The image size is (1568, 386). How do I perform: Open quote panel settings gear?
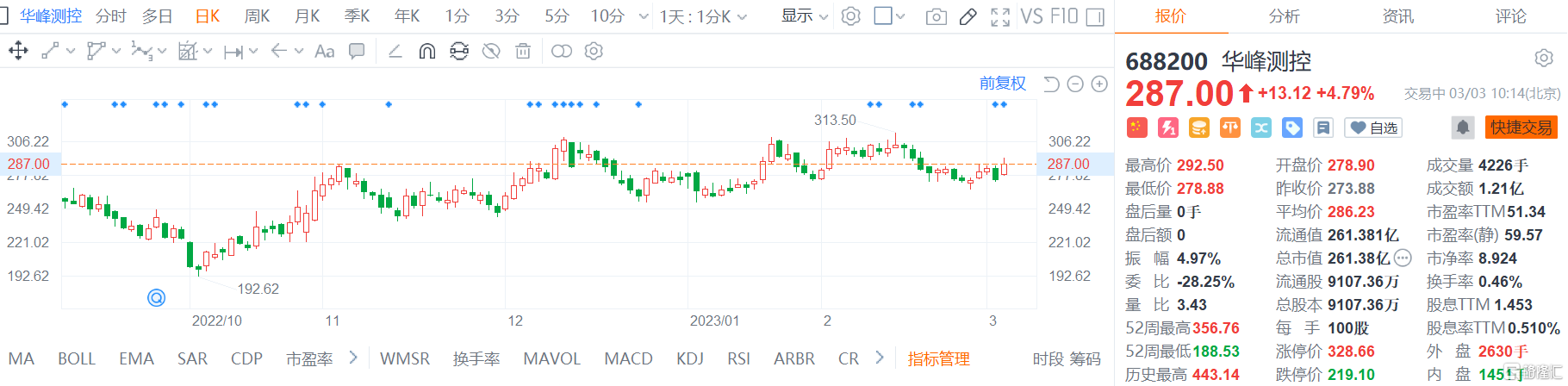[1543, 59]
